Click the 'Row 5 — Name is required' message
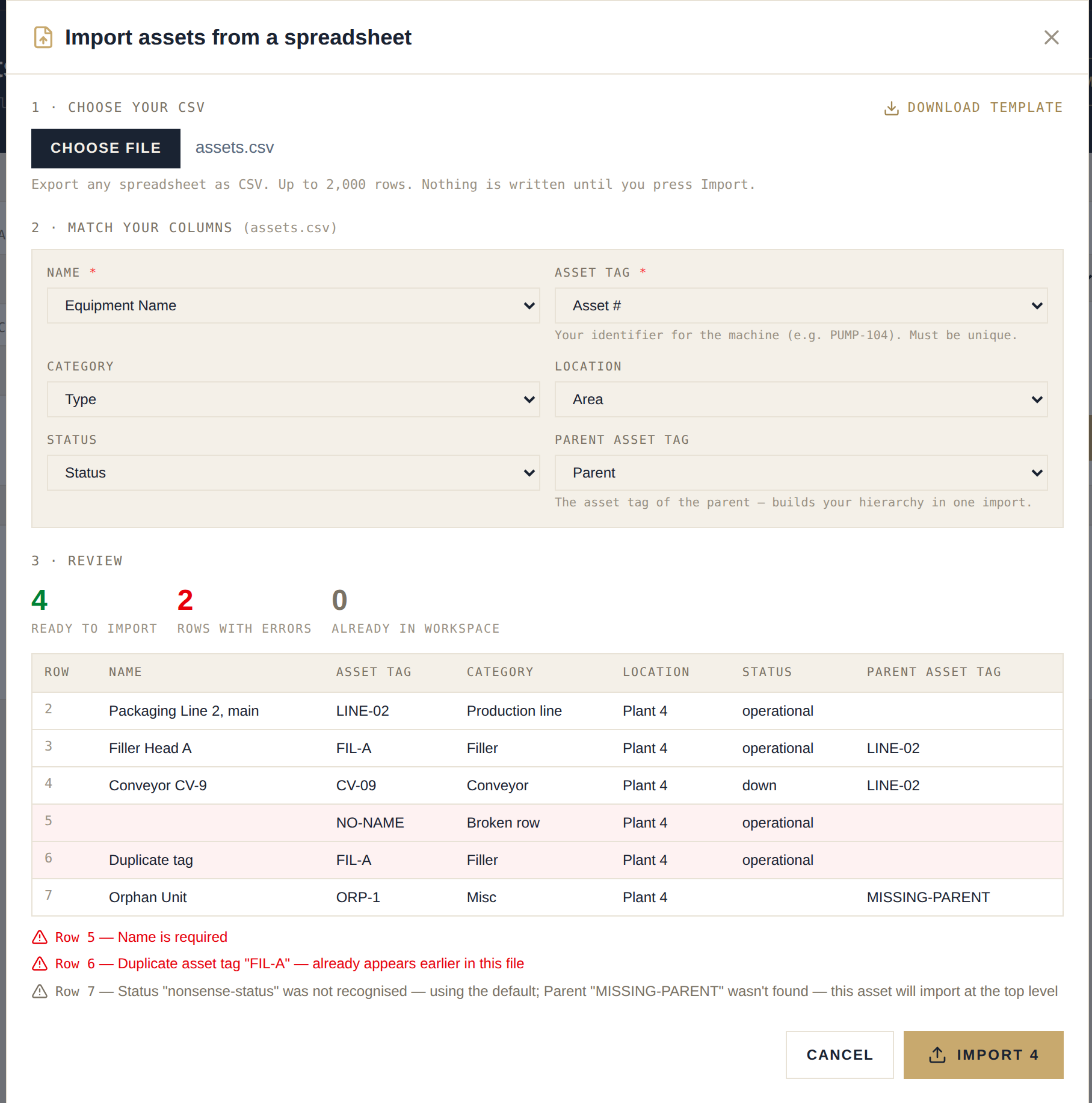Image resolution: width=1092 pixels, height=1103 pixels. click(141, 937)
